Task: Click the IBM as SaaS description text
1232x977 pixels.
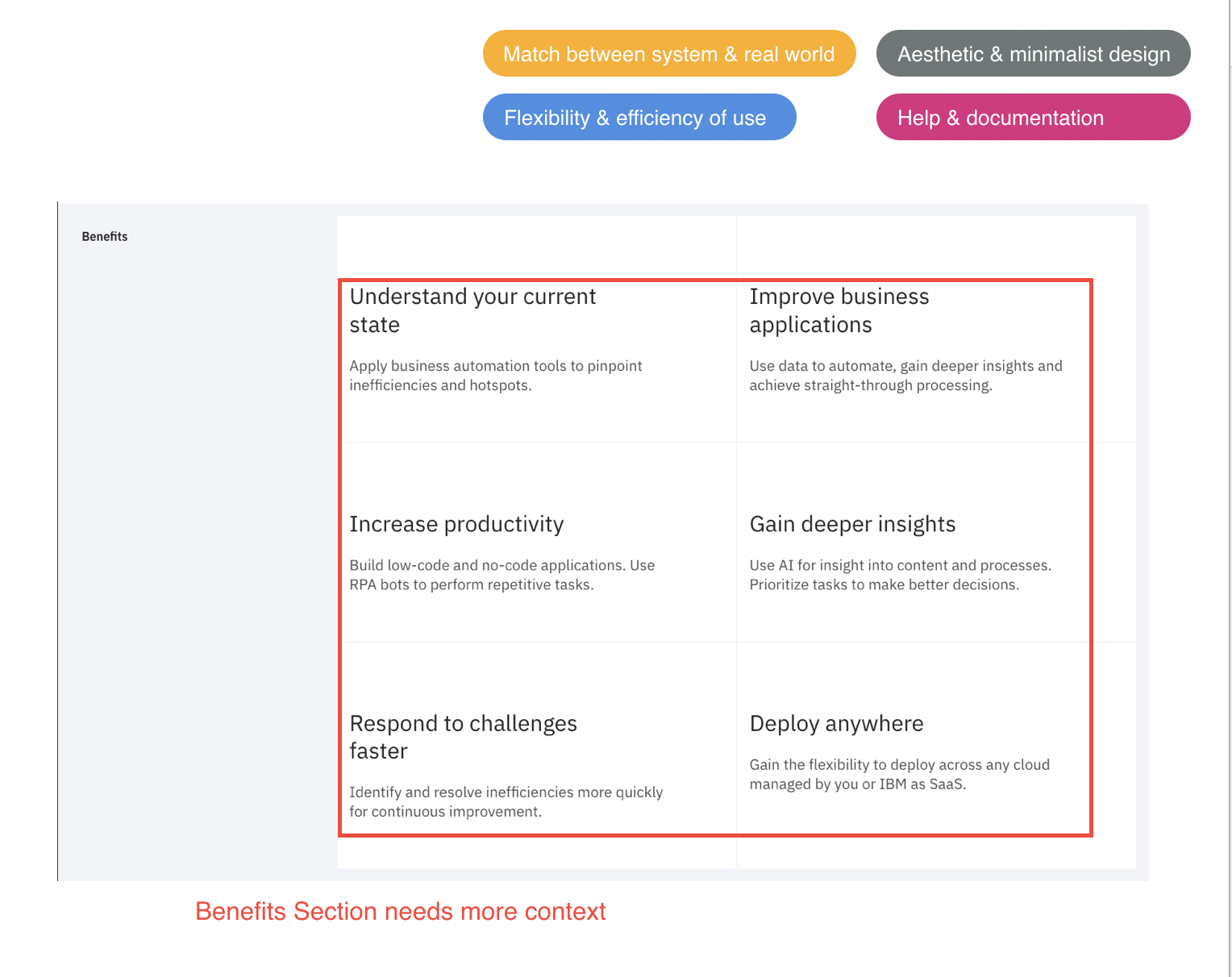Action: click(x=899, y=775)
